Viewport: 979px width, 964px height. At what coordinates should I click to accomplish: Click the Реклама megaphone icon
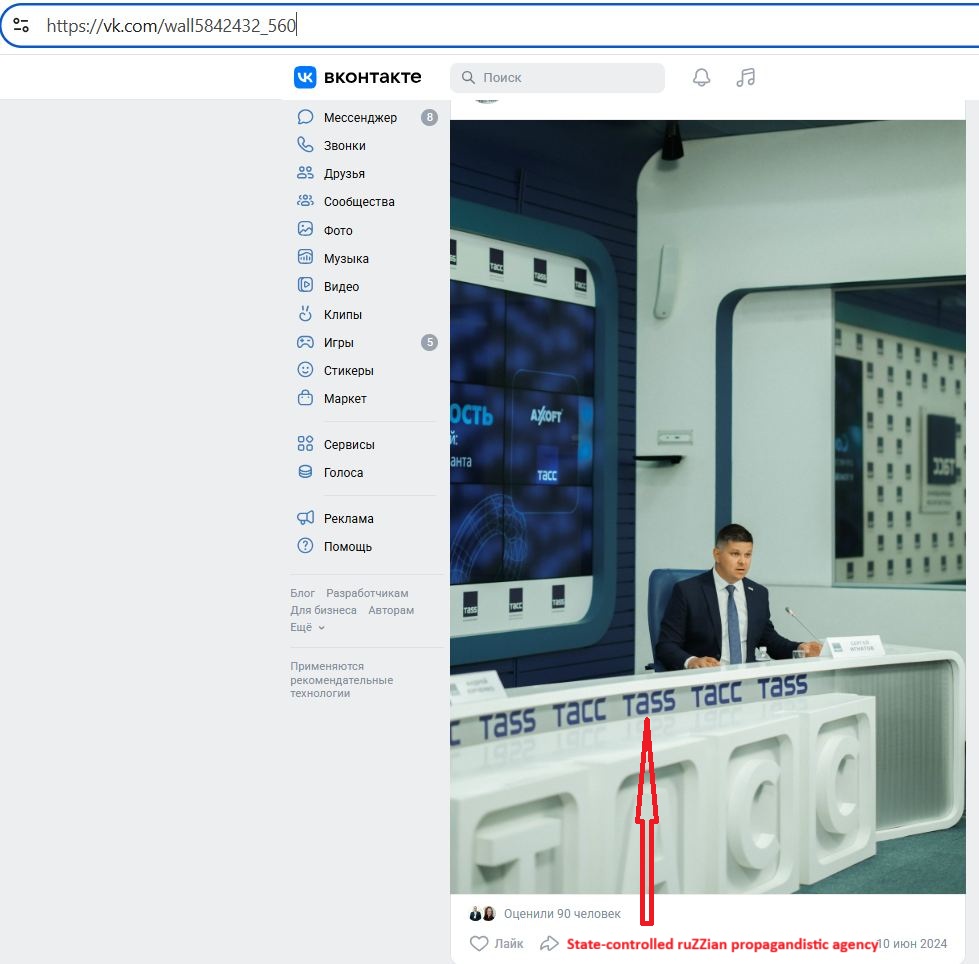[x=306, y=518]
